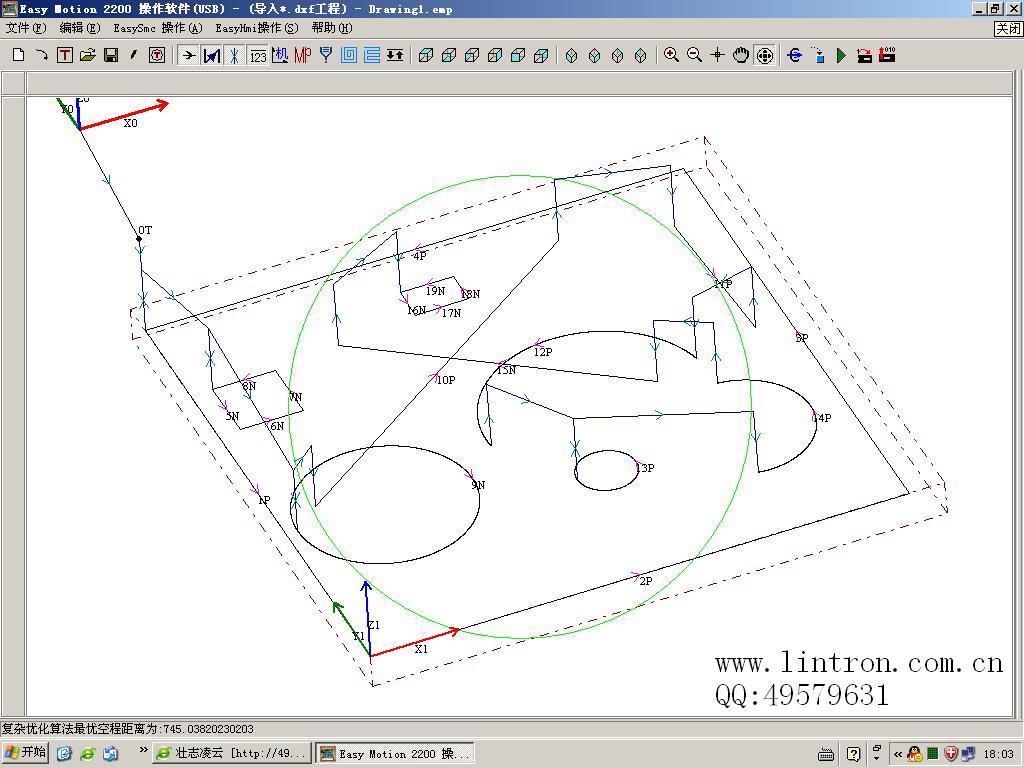
Task: Toggle the direction arrow display button
Action: pyautogui.click(x=188, y=55)
